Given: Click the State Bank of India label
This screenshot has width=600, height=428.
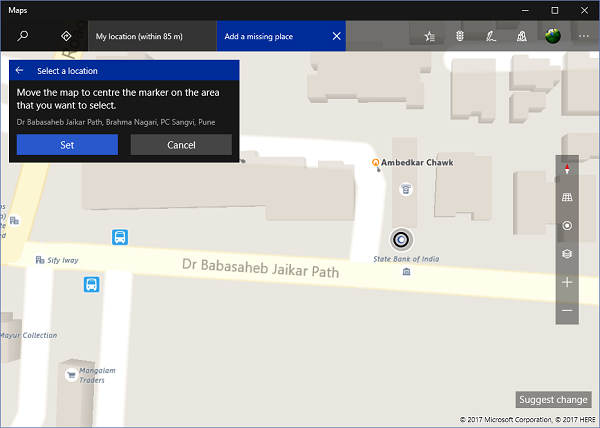Looking at the screenshot, I should click(x=406, y=259).
